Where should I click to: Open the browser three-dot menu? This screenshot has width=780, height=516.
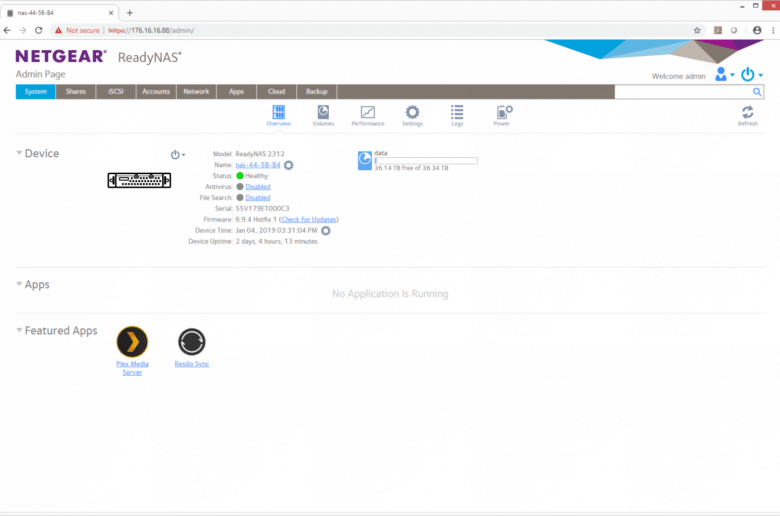773,30
